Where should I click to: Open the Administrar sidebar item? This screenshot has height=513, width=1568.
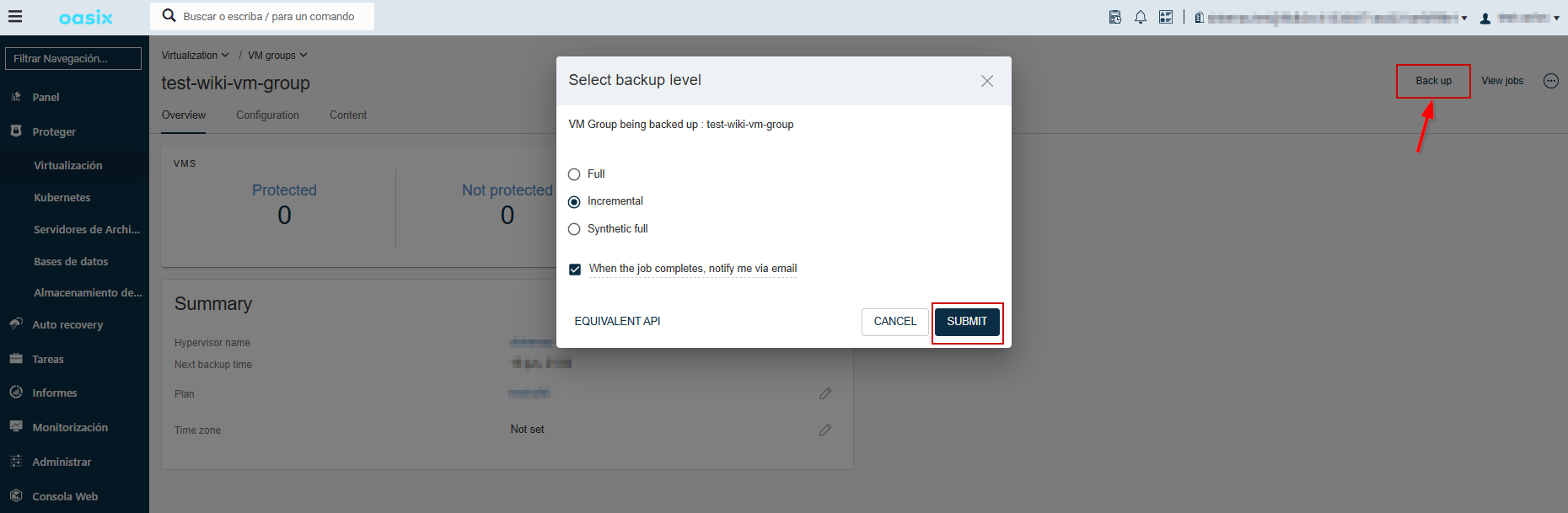click(x=62, y=462)
